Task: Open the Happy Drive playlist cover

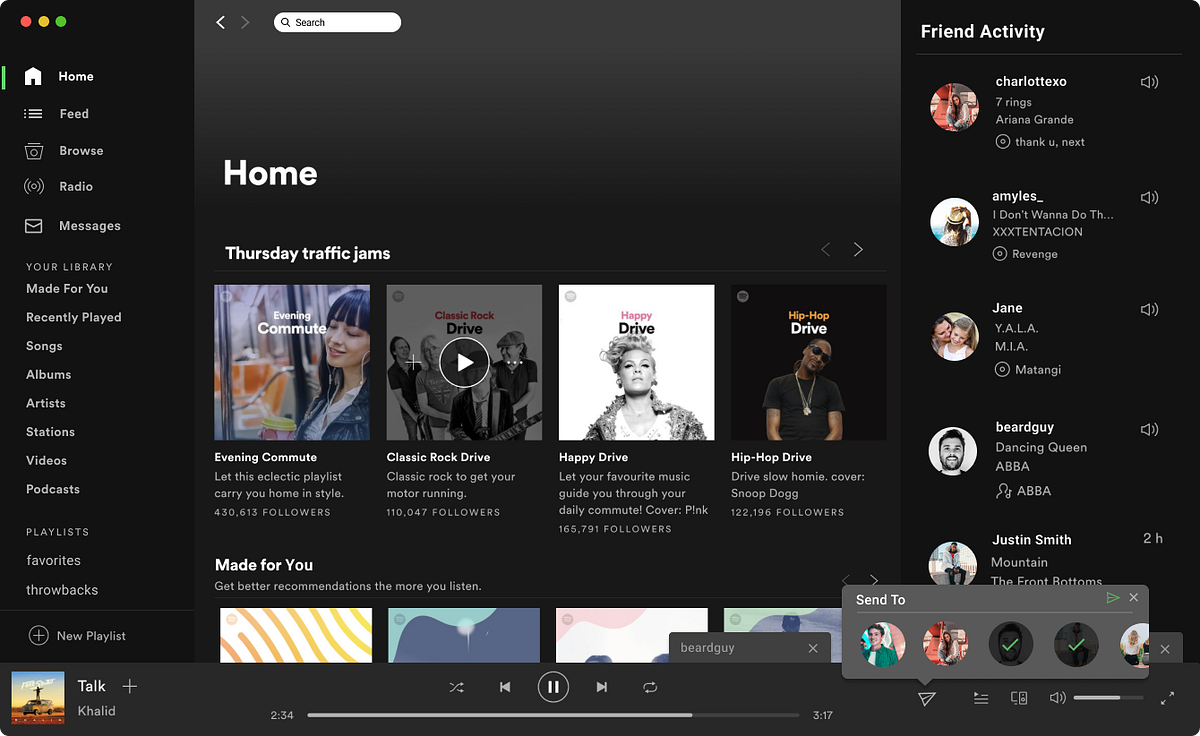Action: pyautogui.click(x=636, y=362)
